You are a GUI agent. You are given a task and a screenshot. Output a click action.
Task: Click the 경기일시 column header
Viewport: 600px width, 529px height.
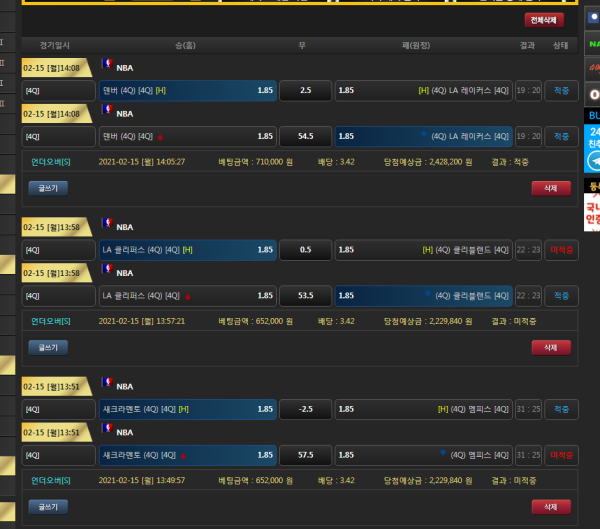(56, 45)
